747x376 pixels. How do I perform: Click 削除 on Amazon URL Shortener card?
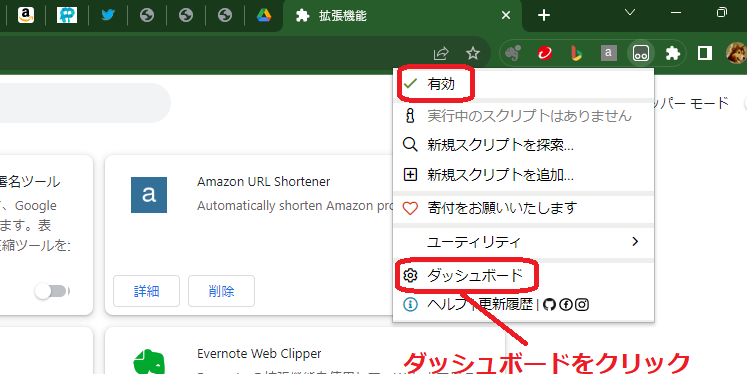pos(222,291)
